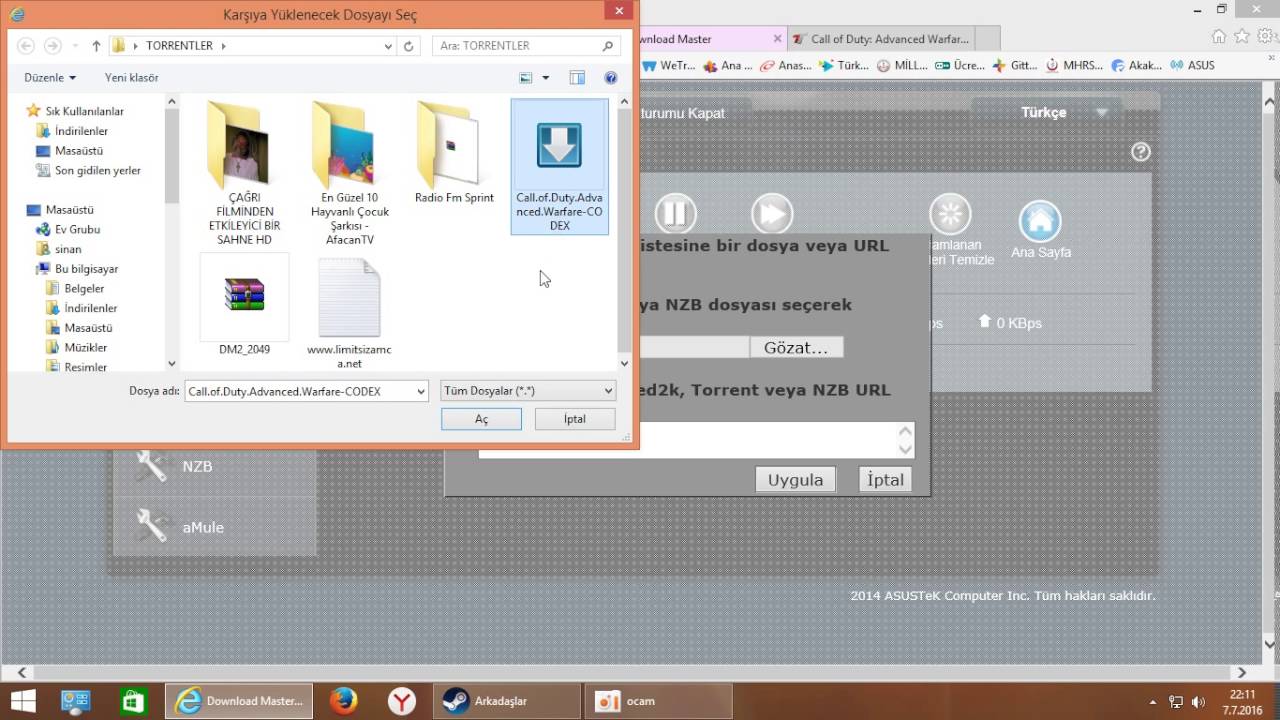Image resolution: width=1280 pixels, height=720 pixels.
Task: Open browser favorites star icon
Action: pyautogui.click(x=1242, y=36)
